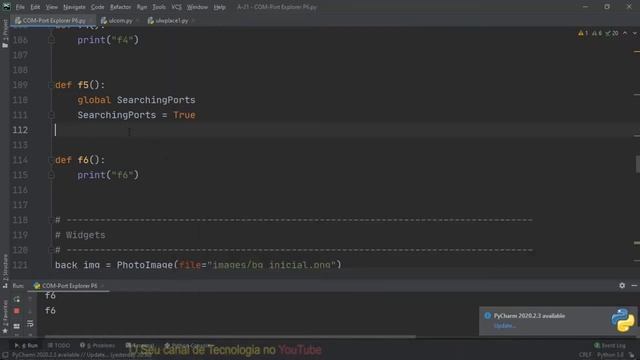
Task: Open the File menu
Action: click(20, 7)
